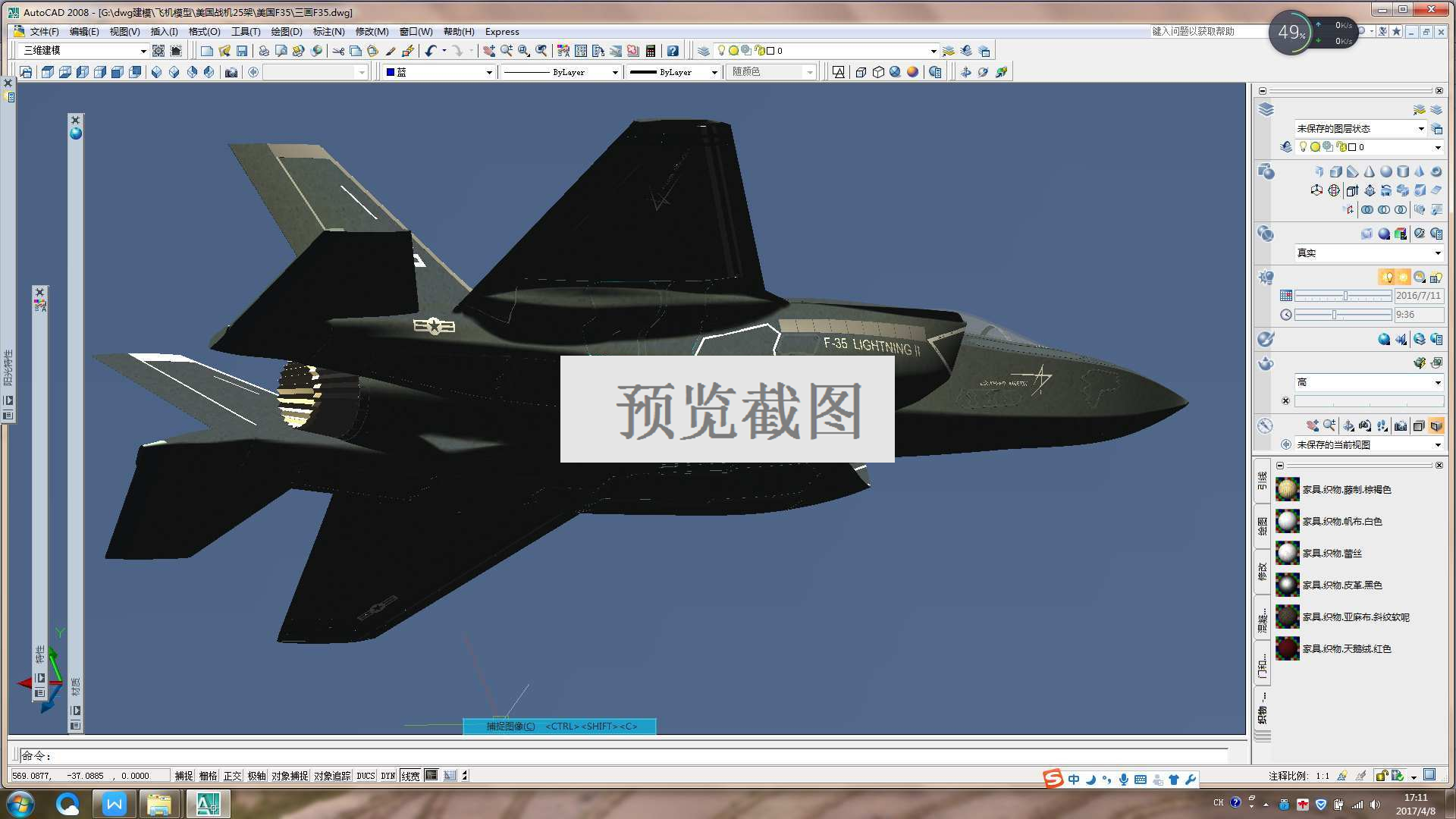Viewport: 1456px width, 819px height.
Task: Select the Top view cube icon
Action: [x=48, y=72]
